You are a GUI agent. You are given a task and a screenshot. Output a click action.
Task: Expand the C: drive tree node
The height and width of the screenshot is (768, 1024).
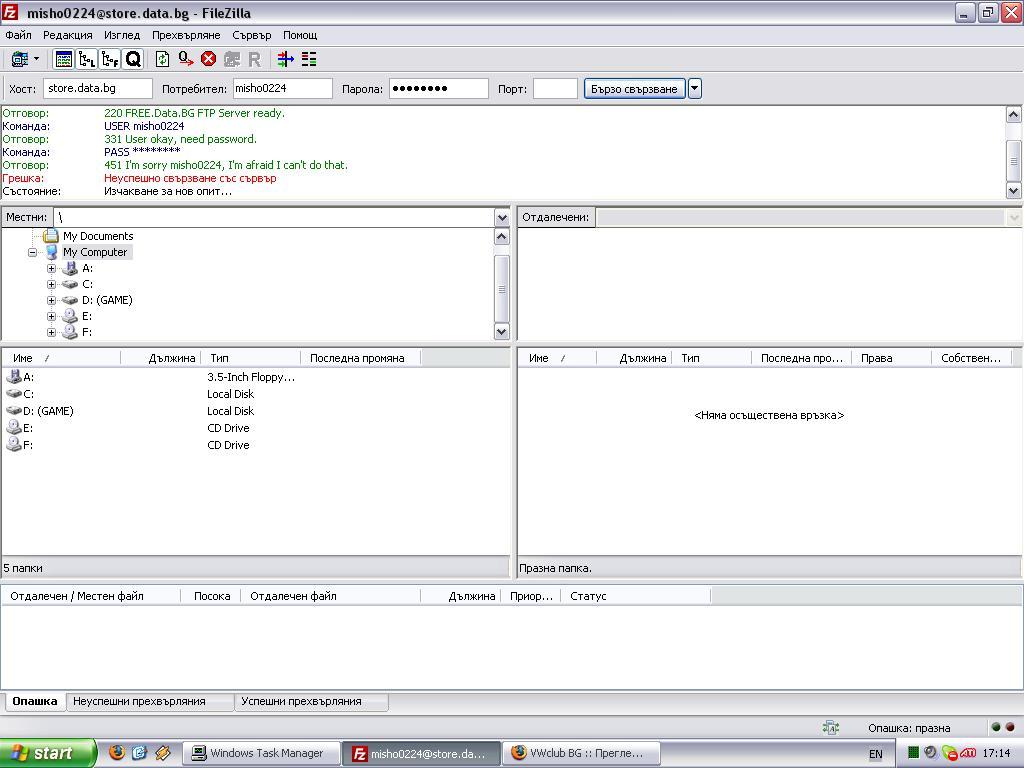52,284
